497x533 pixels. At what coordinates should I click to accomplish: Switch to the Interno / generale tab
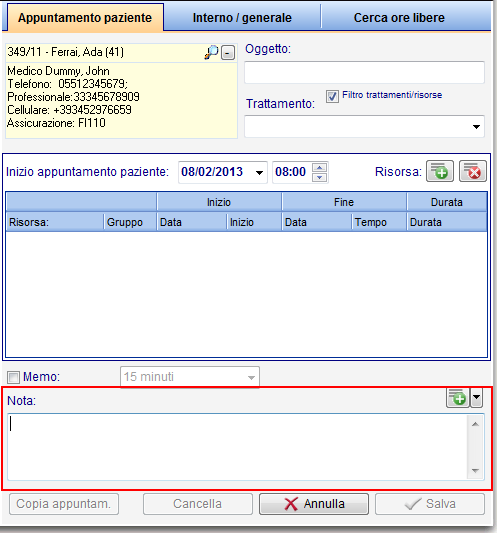(242, 18)
